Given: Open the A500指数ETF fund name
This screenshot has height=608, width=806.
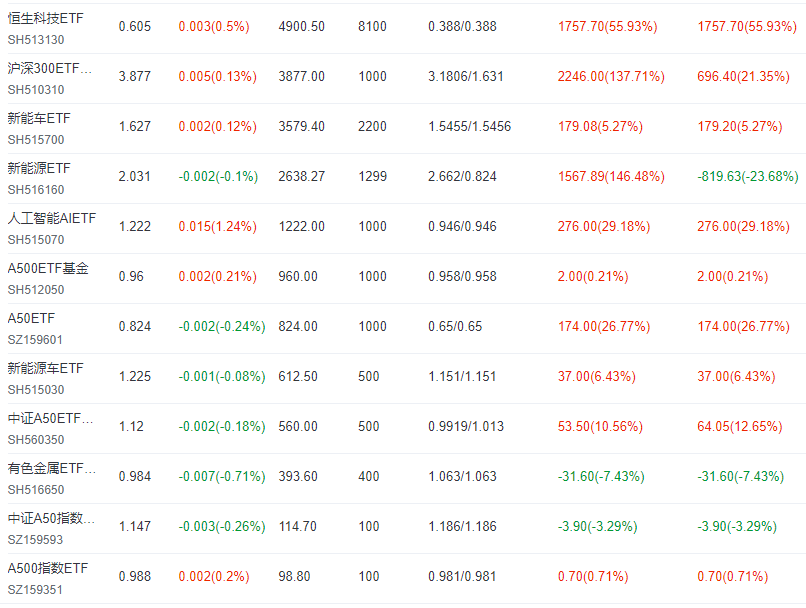Looking at the screenshot, I should [48, 568].
